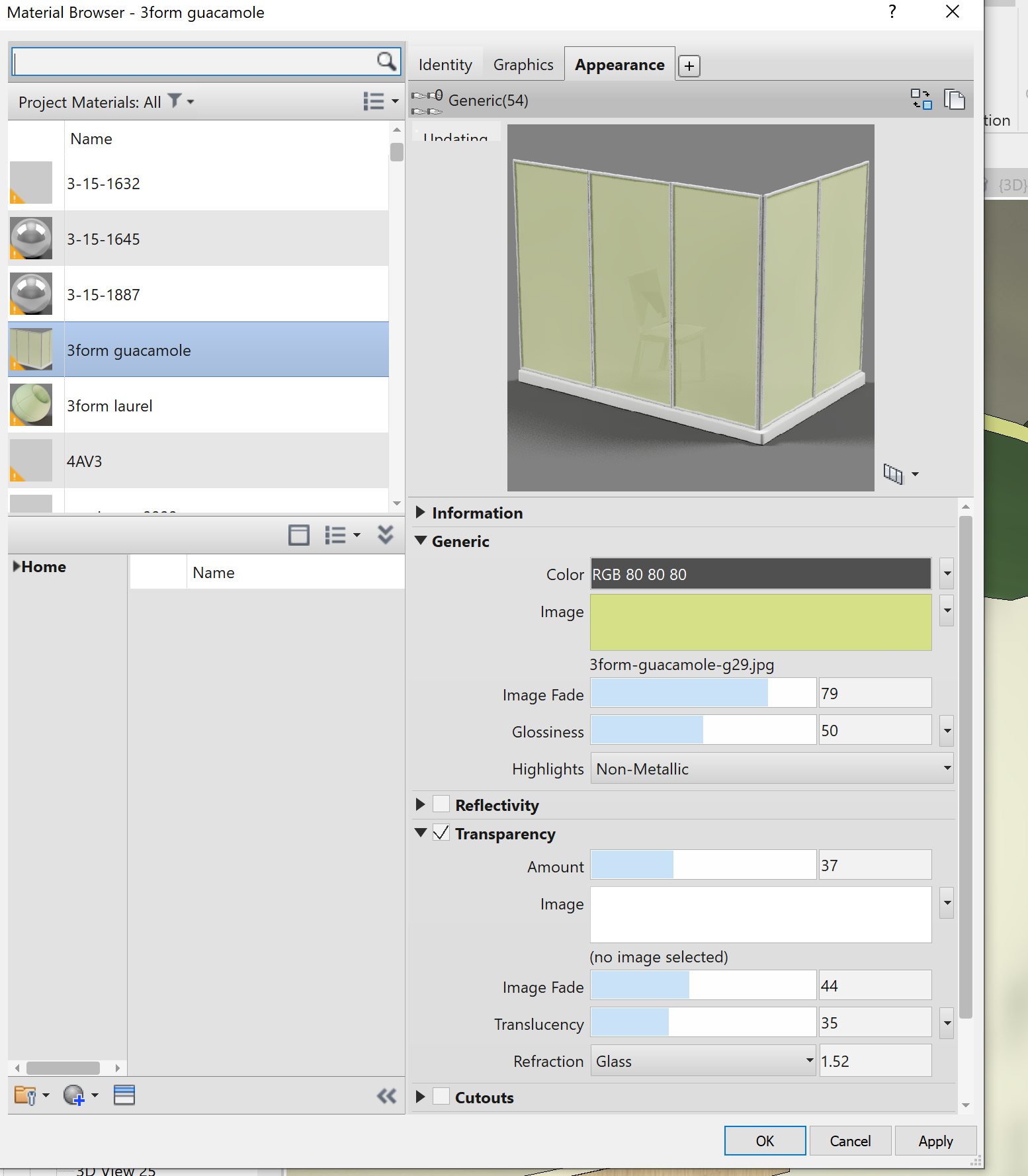Click the duplicate asset icon
Image resolution: width=1028 pixels, height=1176 pixels.
coord(954,99)
